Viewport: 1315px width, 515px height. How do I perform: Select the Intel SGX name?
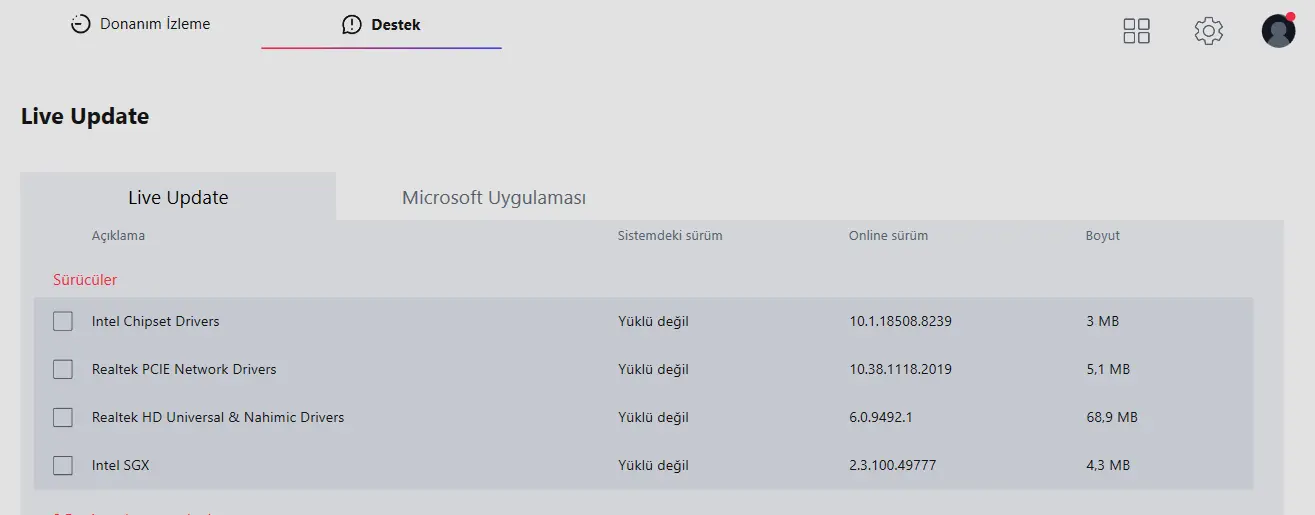pos(120,465)
